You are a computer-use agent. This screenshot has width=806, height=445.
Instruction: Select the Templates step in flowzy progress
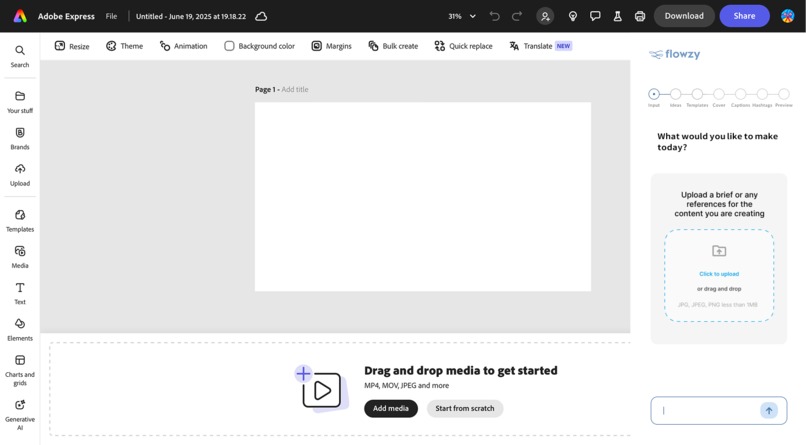pyautogui.click(x=697, y=94)
